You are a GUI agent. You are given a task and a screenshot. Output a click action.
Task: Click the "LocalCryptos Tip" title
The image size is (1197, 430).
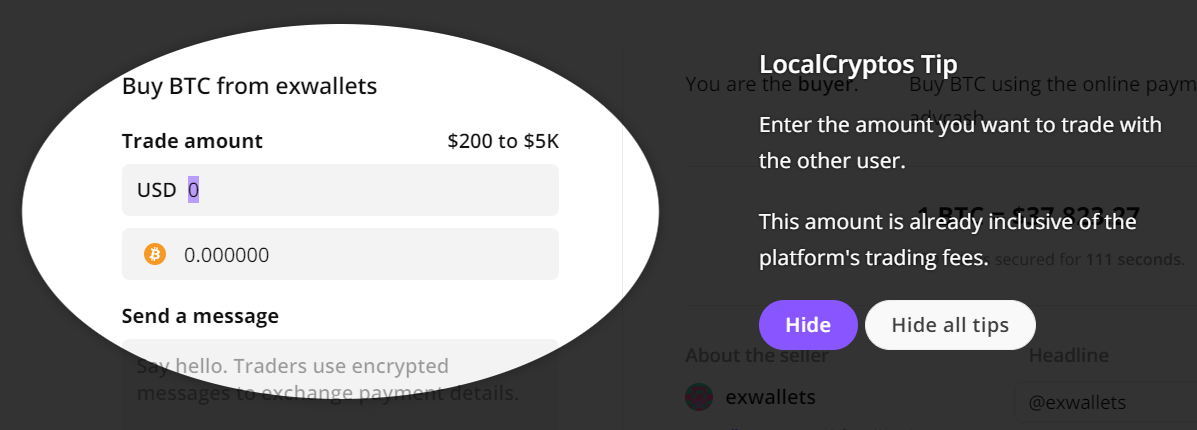point(859,64)
